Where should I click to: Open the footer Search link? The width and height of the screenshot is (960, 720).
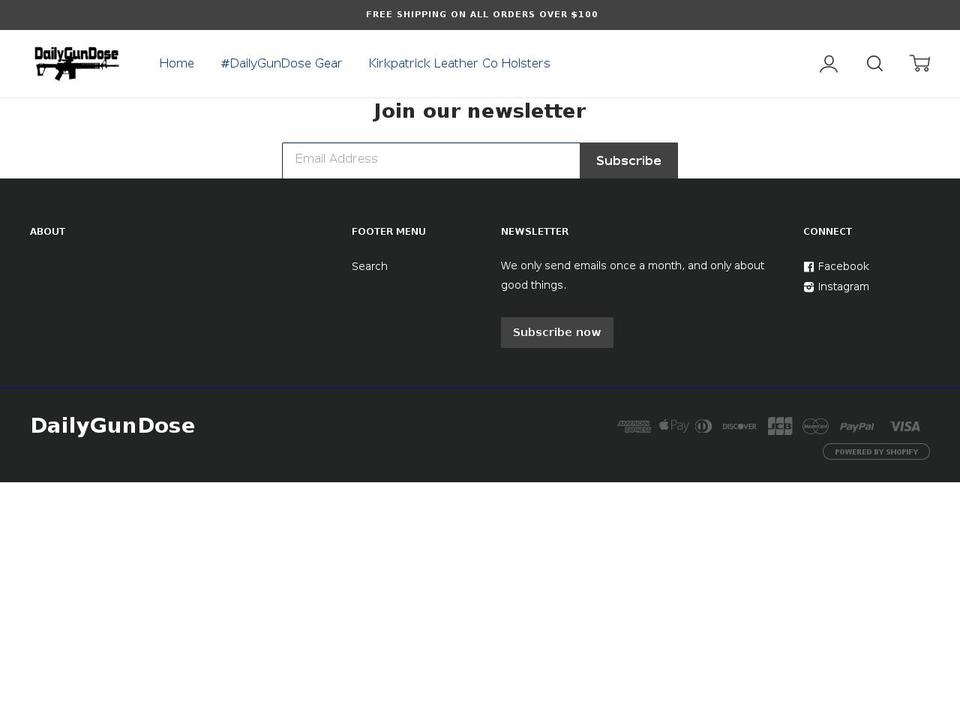(369, 266)
